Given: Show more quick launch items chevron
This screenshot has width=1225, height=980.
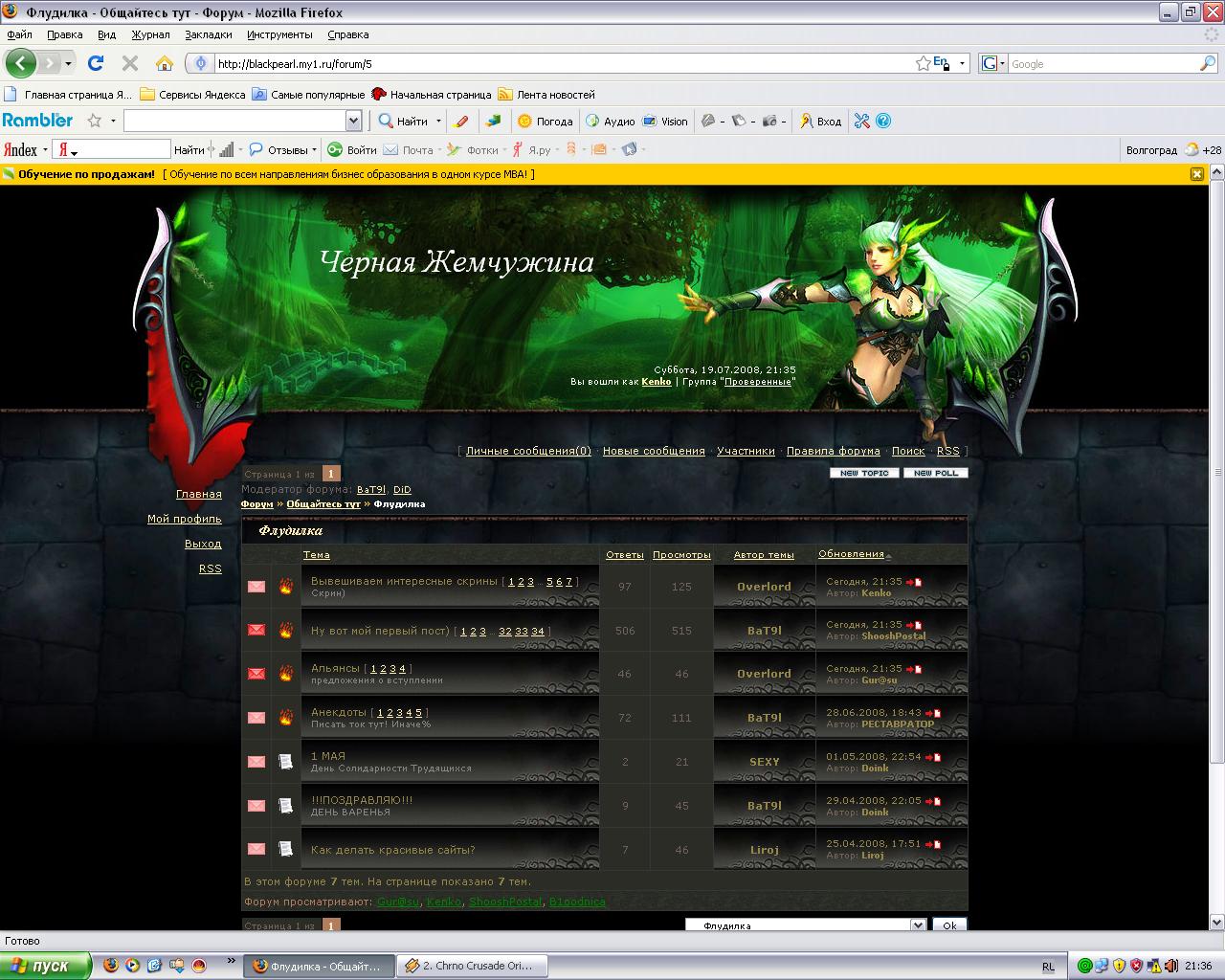Looking at the screenshot, I should pos(231,961).
